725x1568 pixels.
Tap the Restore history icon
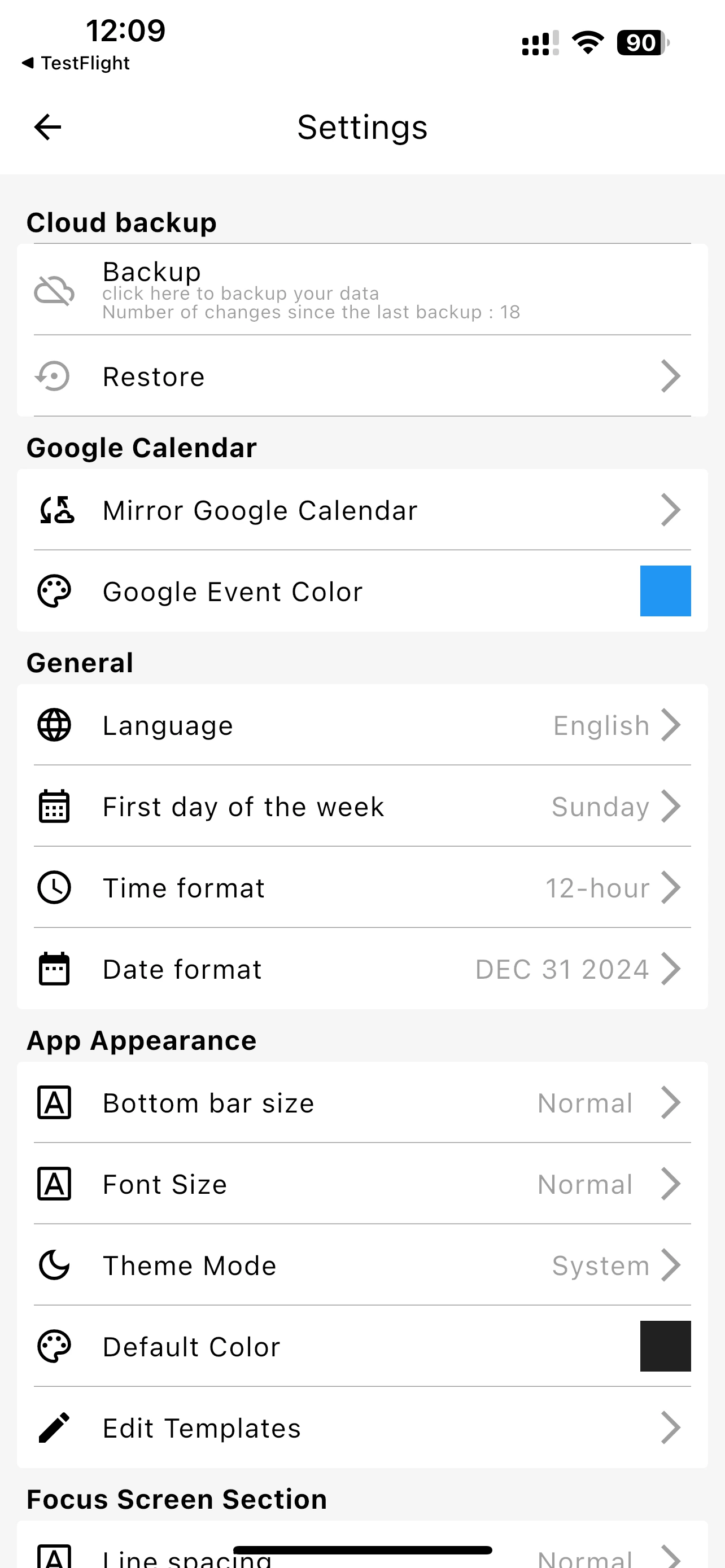pos(54,376)
